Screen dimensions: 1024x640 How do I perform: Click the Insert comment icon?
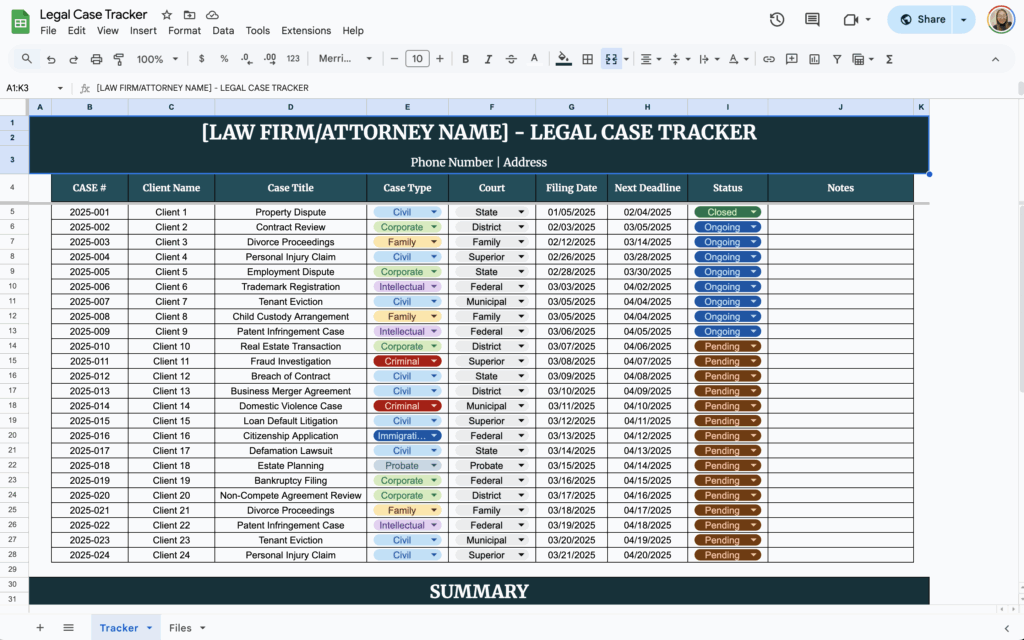[x=791, y=59]
